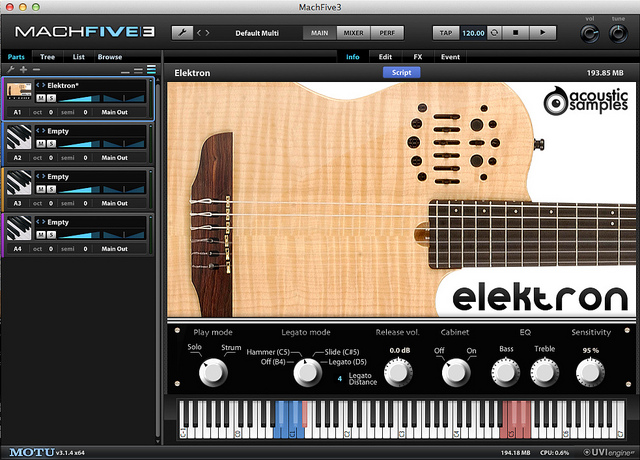Screen dimensions: 640x460
Task: Click the EQ Treble knob
Action: pos(544,372)
